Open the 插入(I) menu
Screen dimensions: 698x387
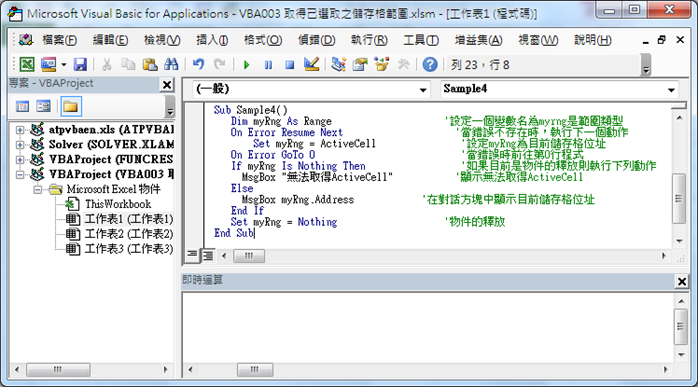click(212, 40)
